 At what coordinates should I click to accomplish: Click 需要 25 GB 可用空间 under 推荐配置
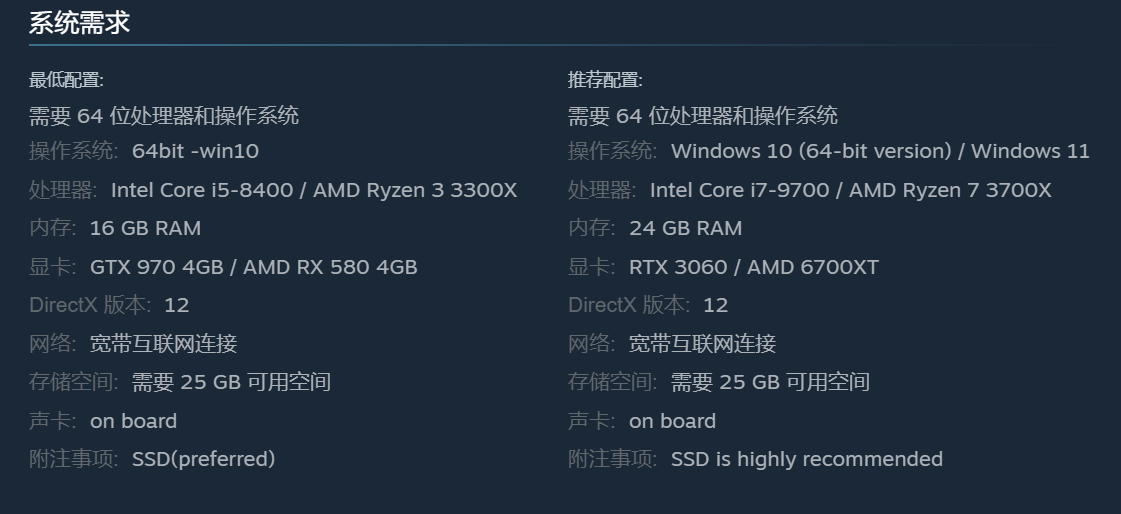pos(770,382)
